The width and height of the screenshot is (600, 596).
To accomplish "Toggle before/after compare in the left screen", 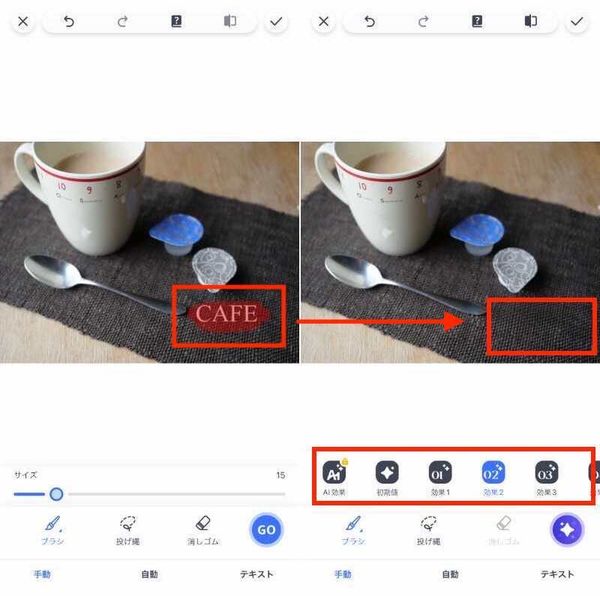I will [230, 21].
